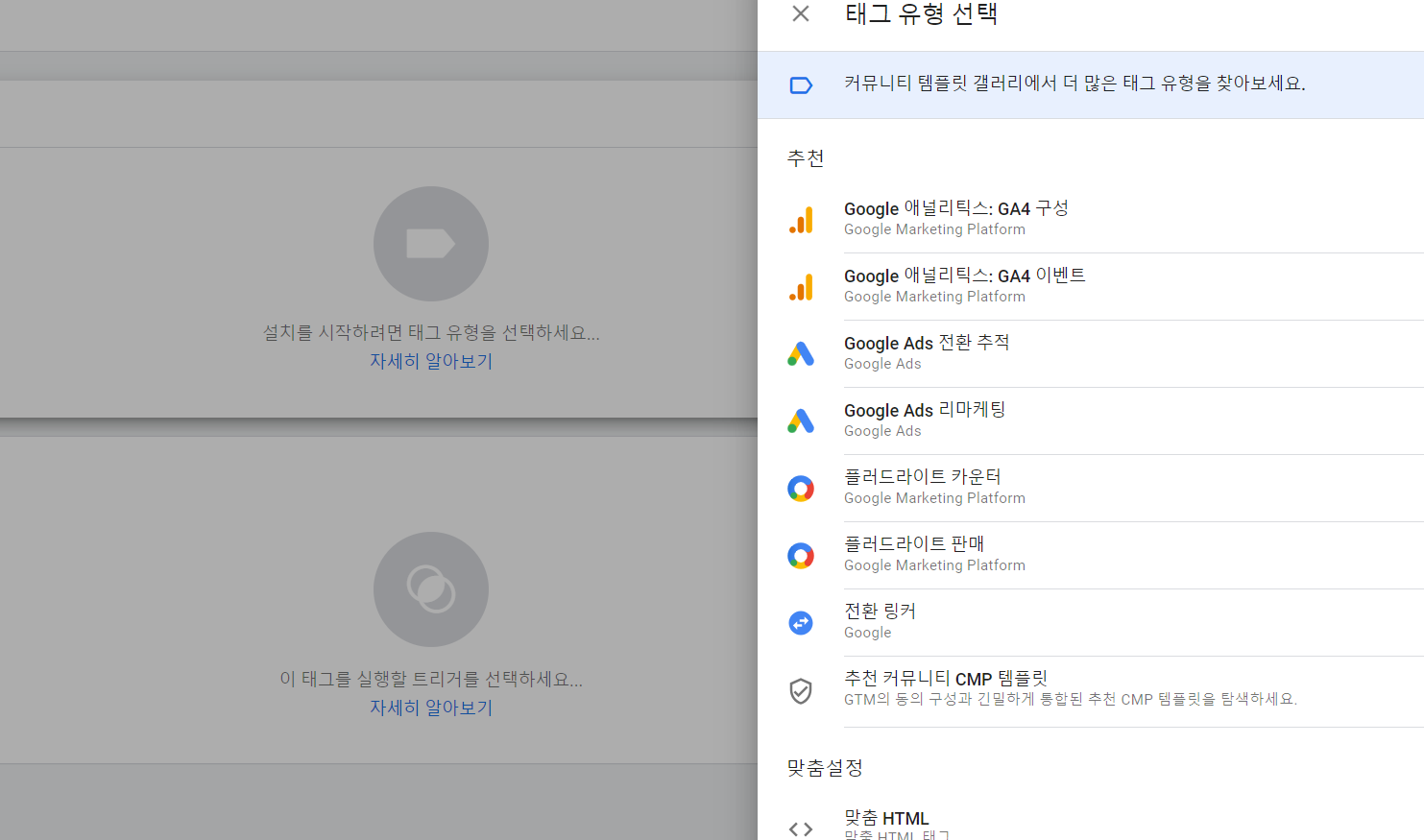Click the 플러드라이트 판매 icon
This screenshot has height=840, width=1424.
click(801, 556)
